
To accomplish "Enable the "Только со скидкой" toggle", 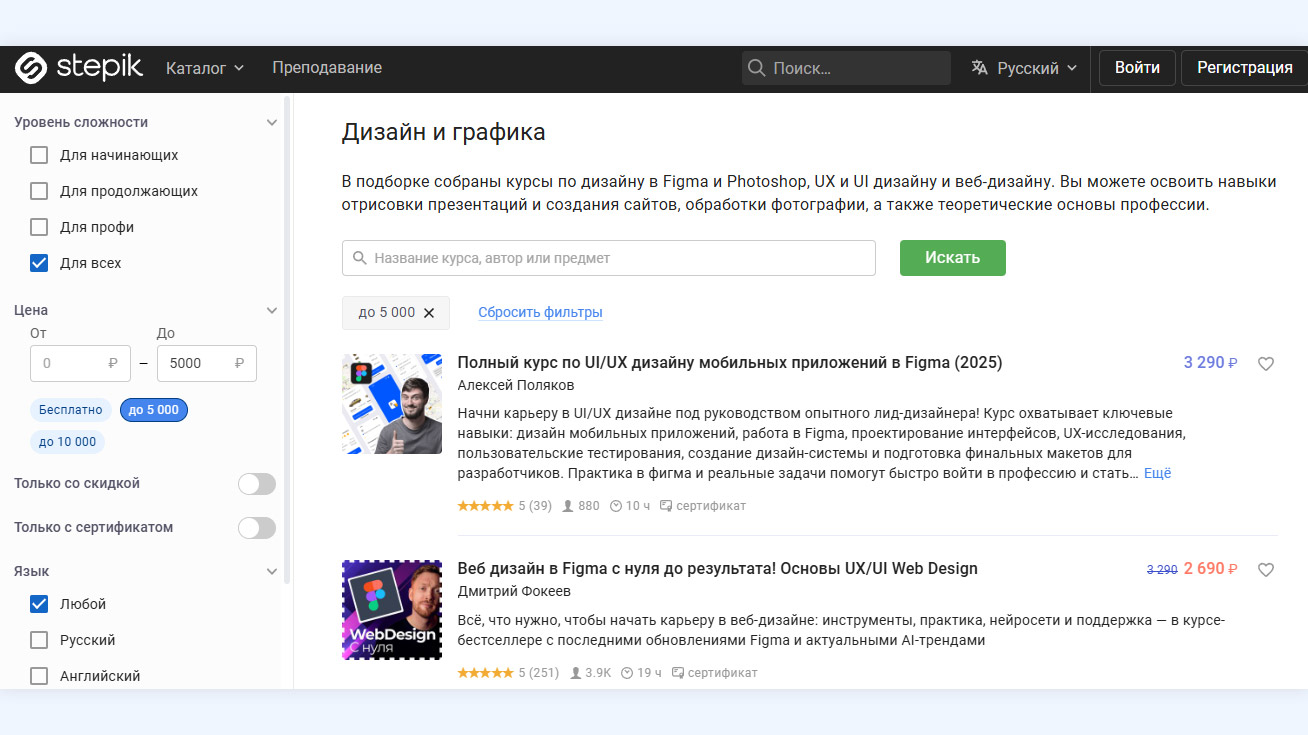I will point(256,484).
